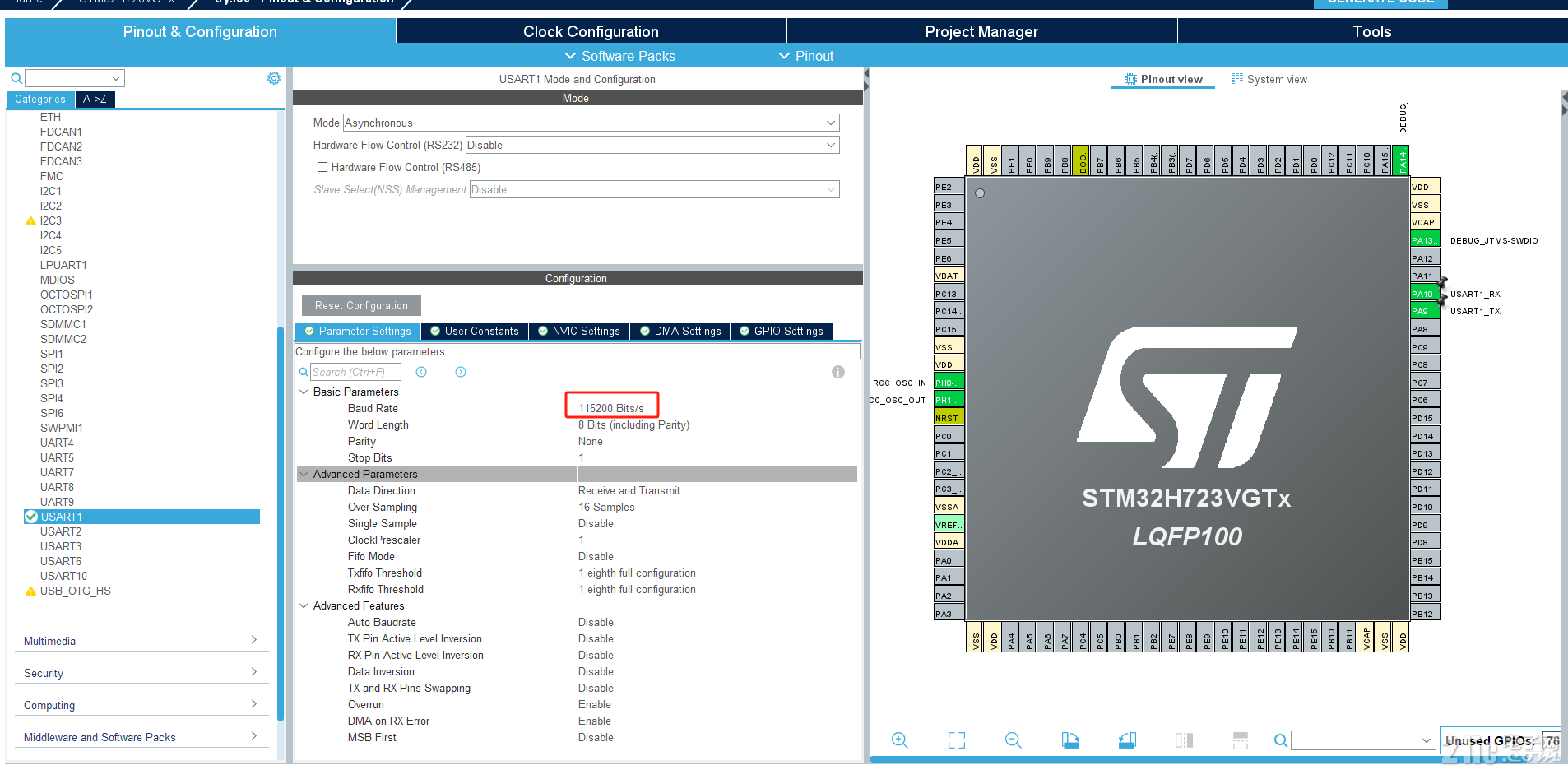This screenshot has width=1568, height=770.
Task: Switch to System view
Action: click(1269, 79)
